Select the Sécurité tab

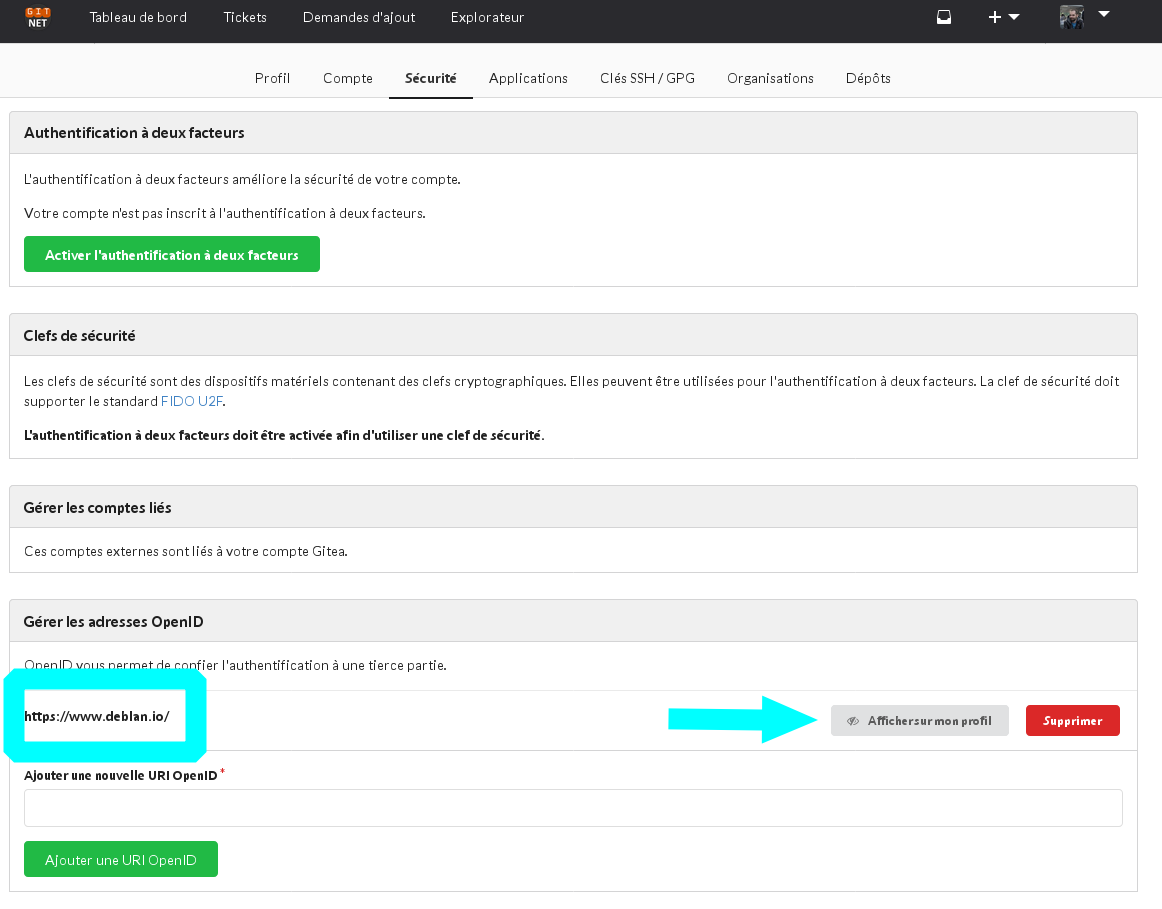[431, 78]
